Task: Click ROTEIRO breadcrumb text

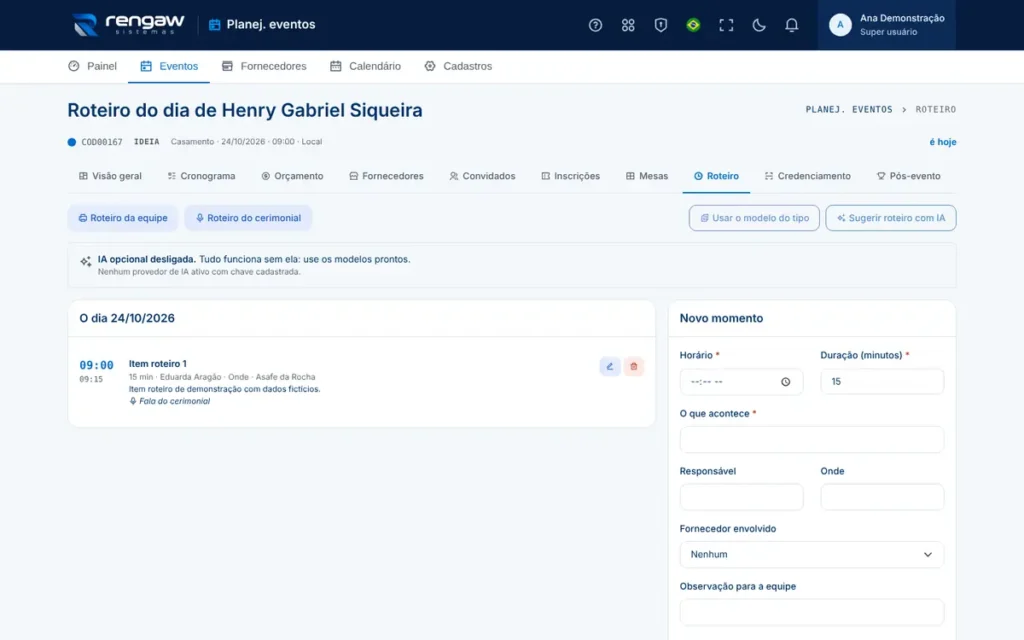Action: click(935, 110)
